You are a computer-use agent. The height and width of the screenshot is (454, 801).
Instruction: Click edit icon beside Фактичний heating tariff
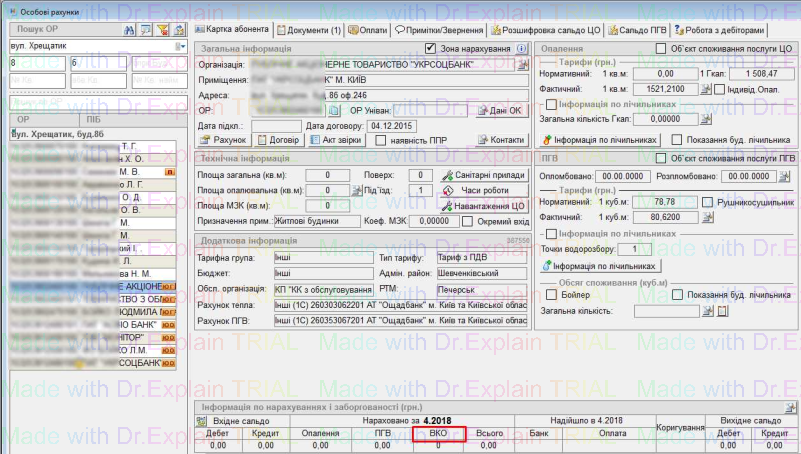click(x=706, y=90)
